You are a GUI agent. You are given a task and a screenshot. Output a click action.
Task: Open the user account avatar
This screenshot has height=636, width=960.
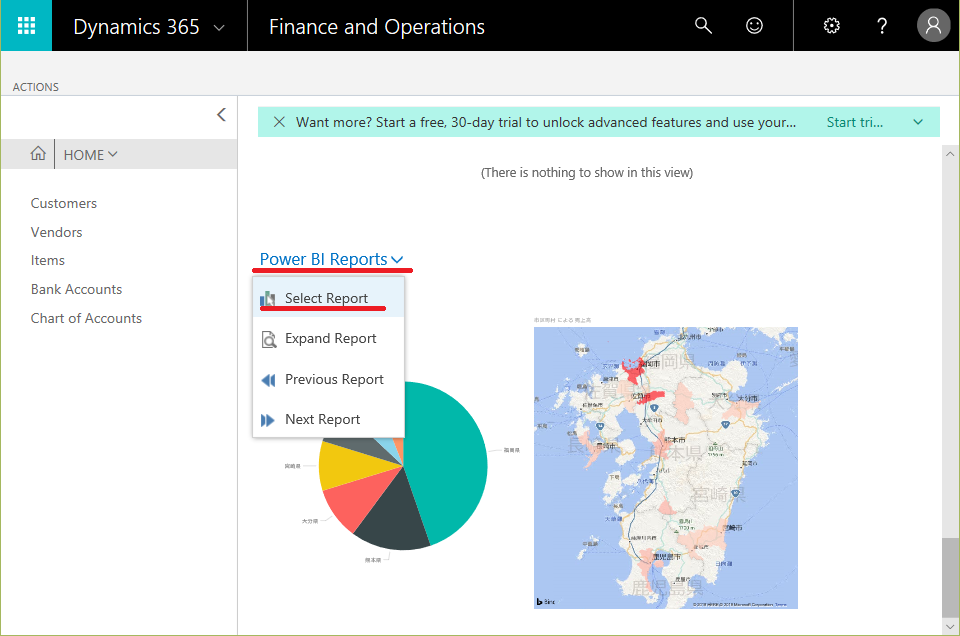coord(933,26)
